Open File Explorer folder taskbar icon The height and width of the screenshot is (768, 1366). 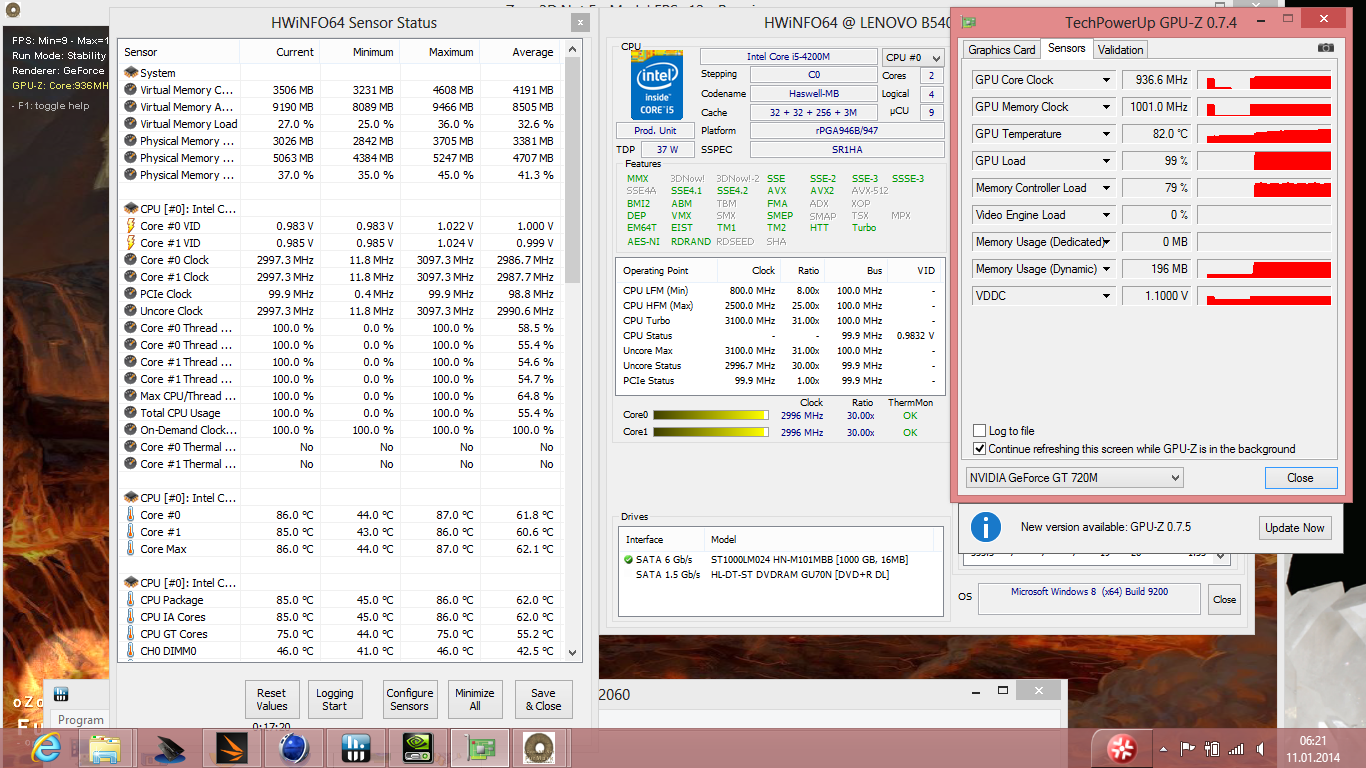[105, 748]
